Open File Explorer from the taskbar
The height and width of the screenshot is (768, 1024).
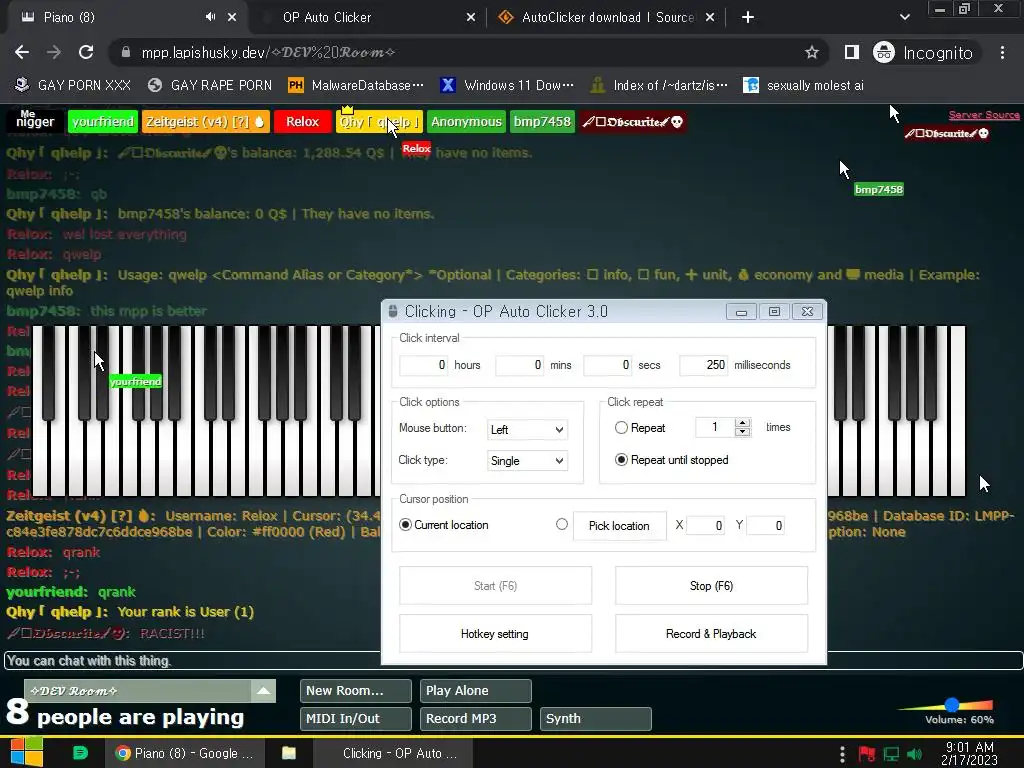289,753
